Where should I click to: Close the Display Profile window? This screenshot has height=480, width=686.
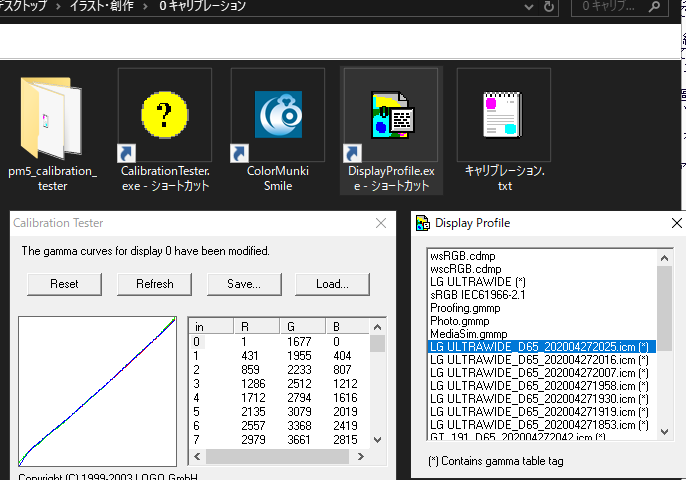click(676, 223)
